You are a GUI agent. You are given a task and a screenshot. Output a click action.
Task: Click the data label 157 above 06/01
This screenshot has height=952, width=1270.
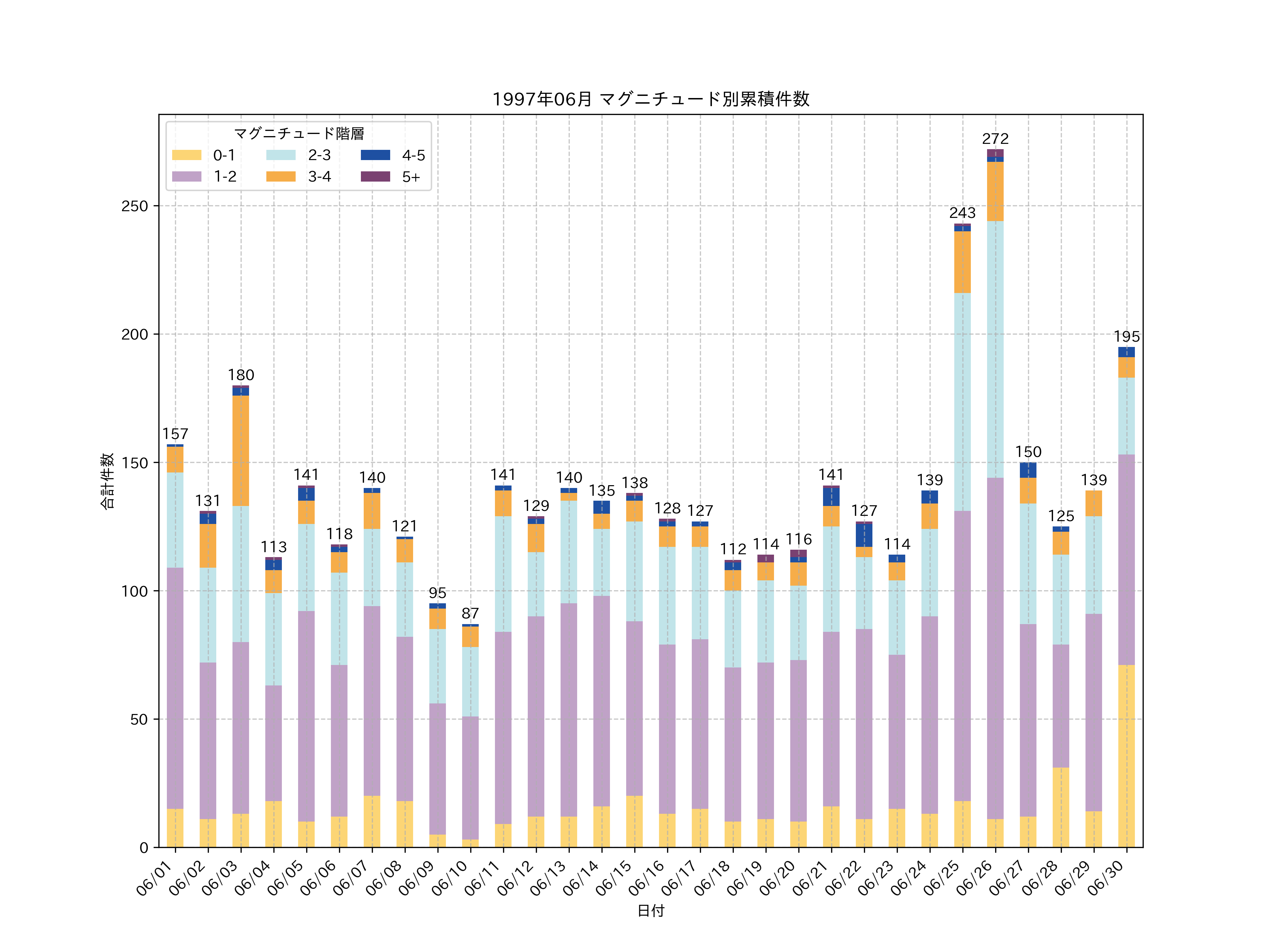175,434
